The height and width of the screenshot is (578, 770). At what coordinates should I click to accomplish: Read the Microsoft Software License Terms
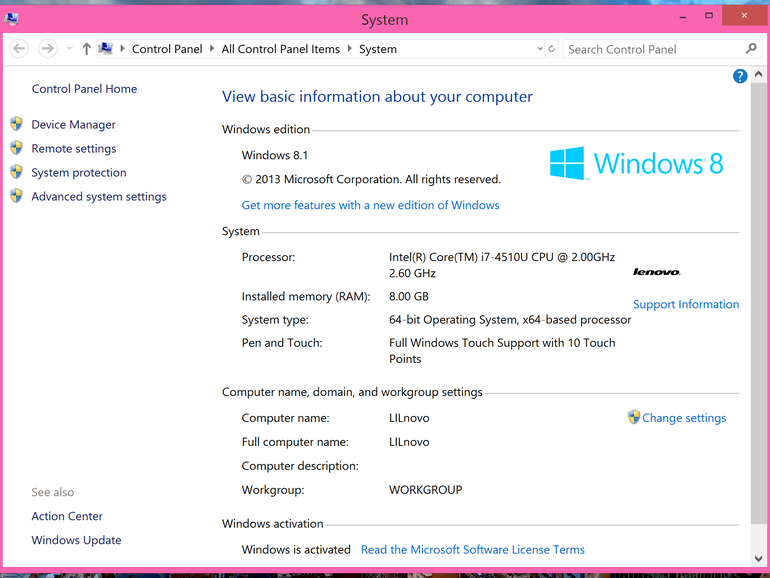[472, 550]
